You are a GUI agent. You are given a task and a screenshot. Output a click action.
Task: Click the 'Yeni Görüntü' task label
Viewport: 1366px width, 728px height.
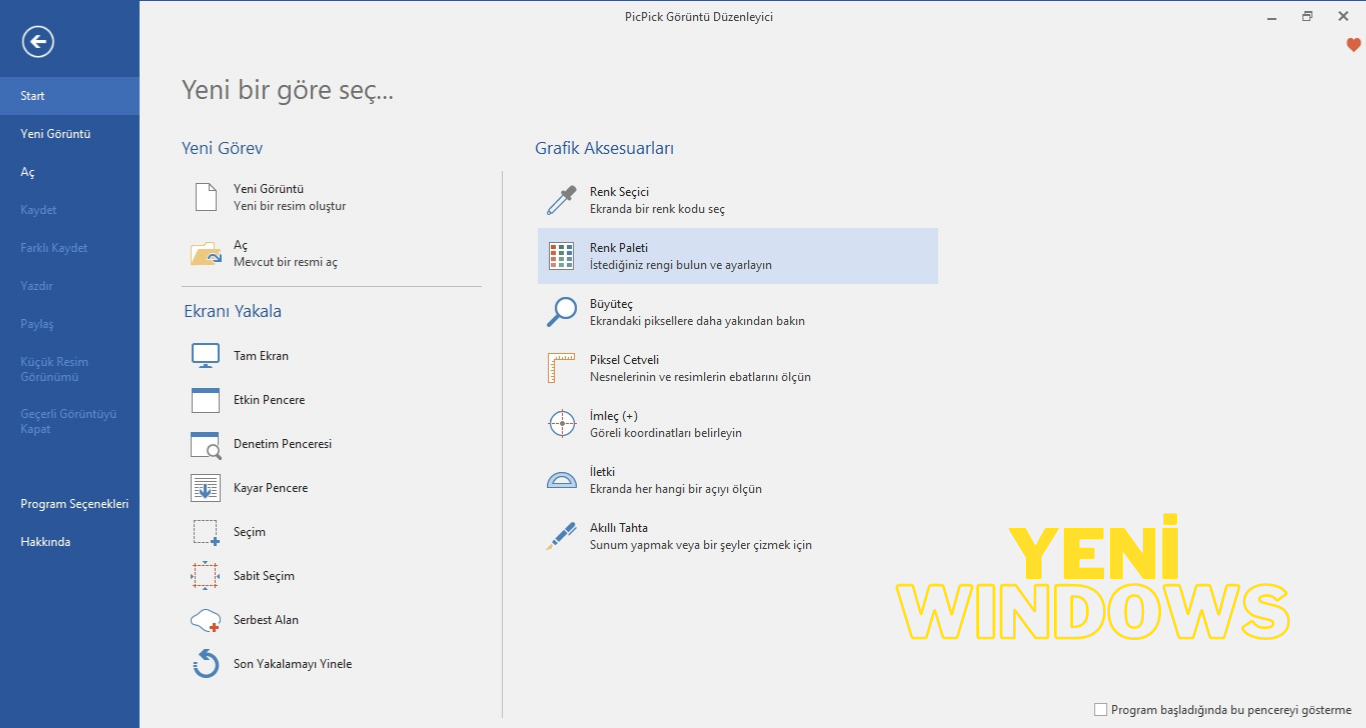point(268,189)
